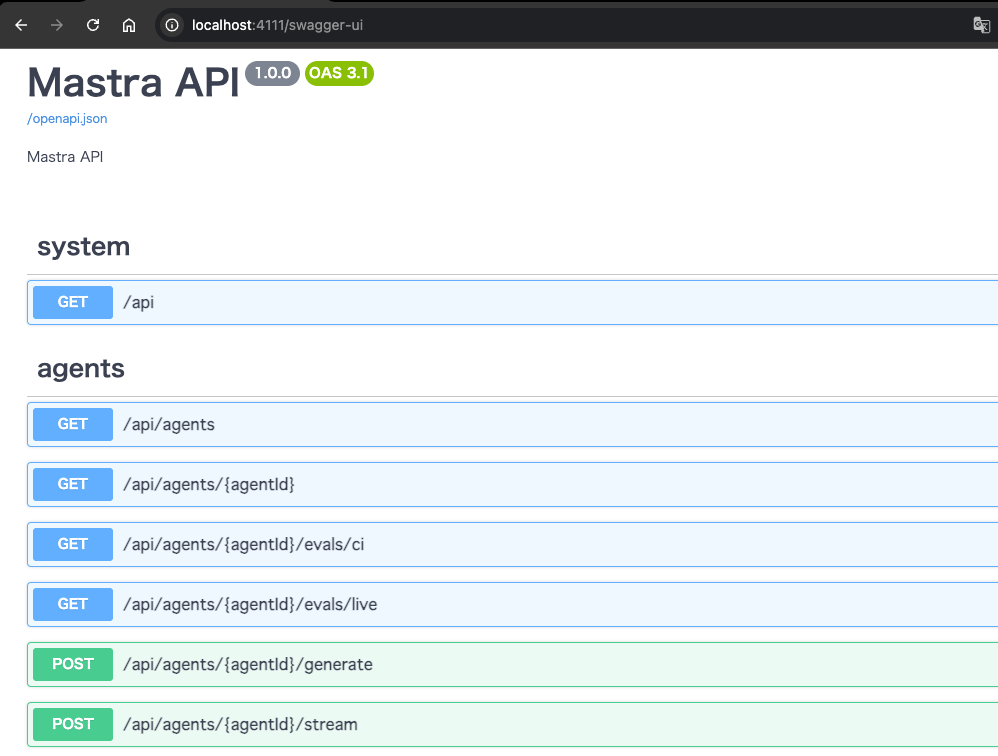Reload the Swagger UI page
The height and width of the screenshot is (756, 998).
[92, 25]
